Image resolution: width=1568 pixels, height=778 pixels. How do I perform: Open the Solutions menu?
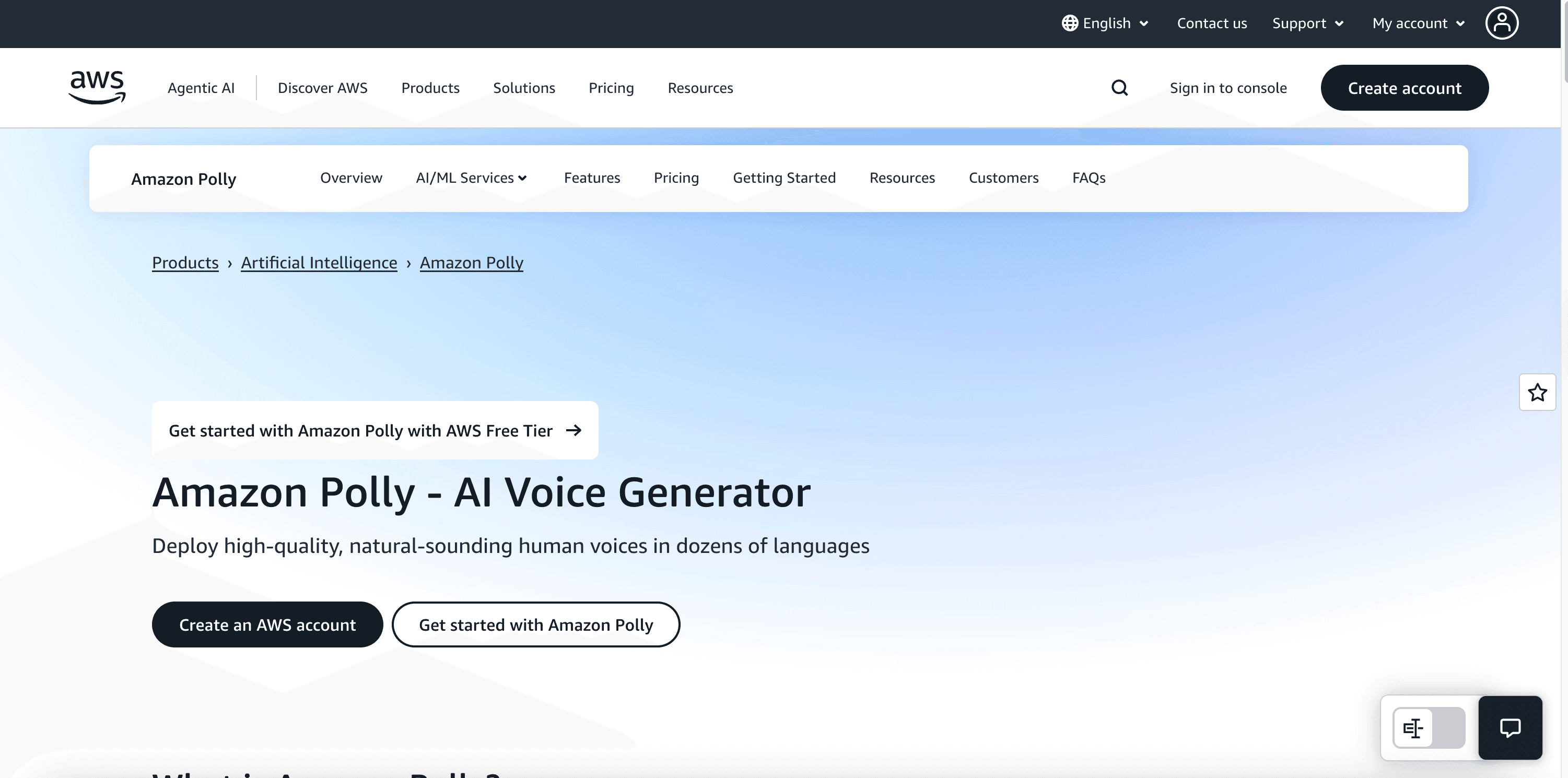(524, 88)
